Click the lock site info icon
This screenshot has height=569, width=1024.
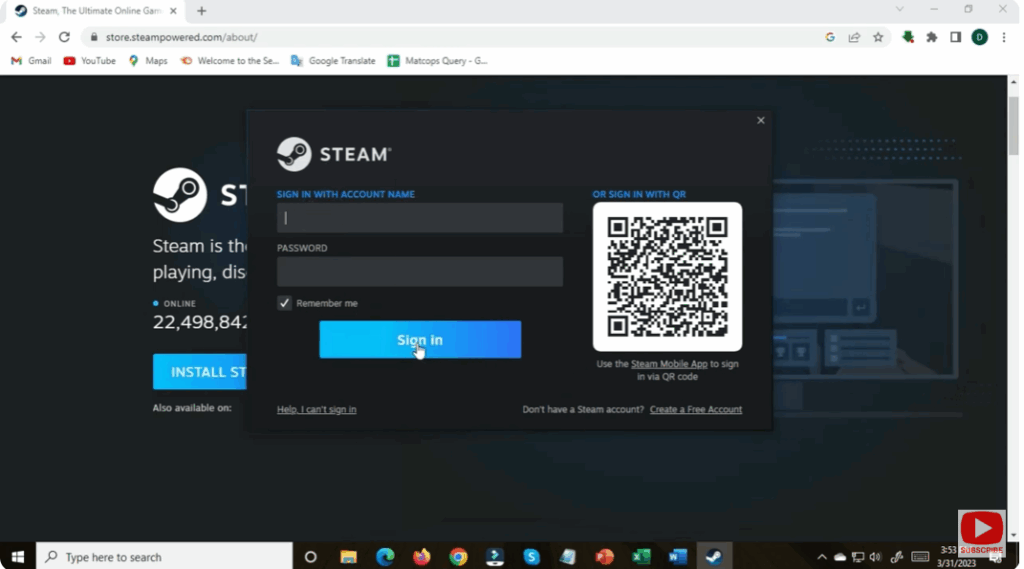94,37
